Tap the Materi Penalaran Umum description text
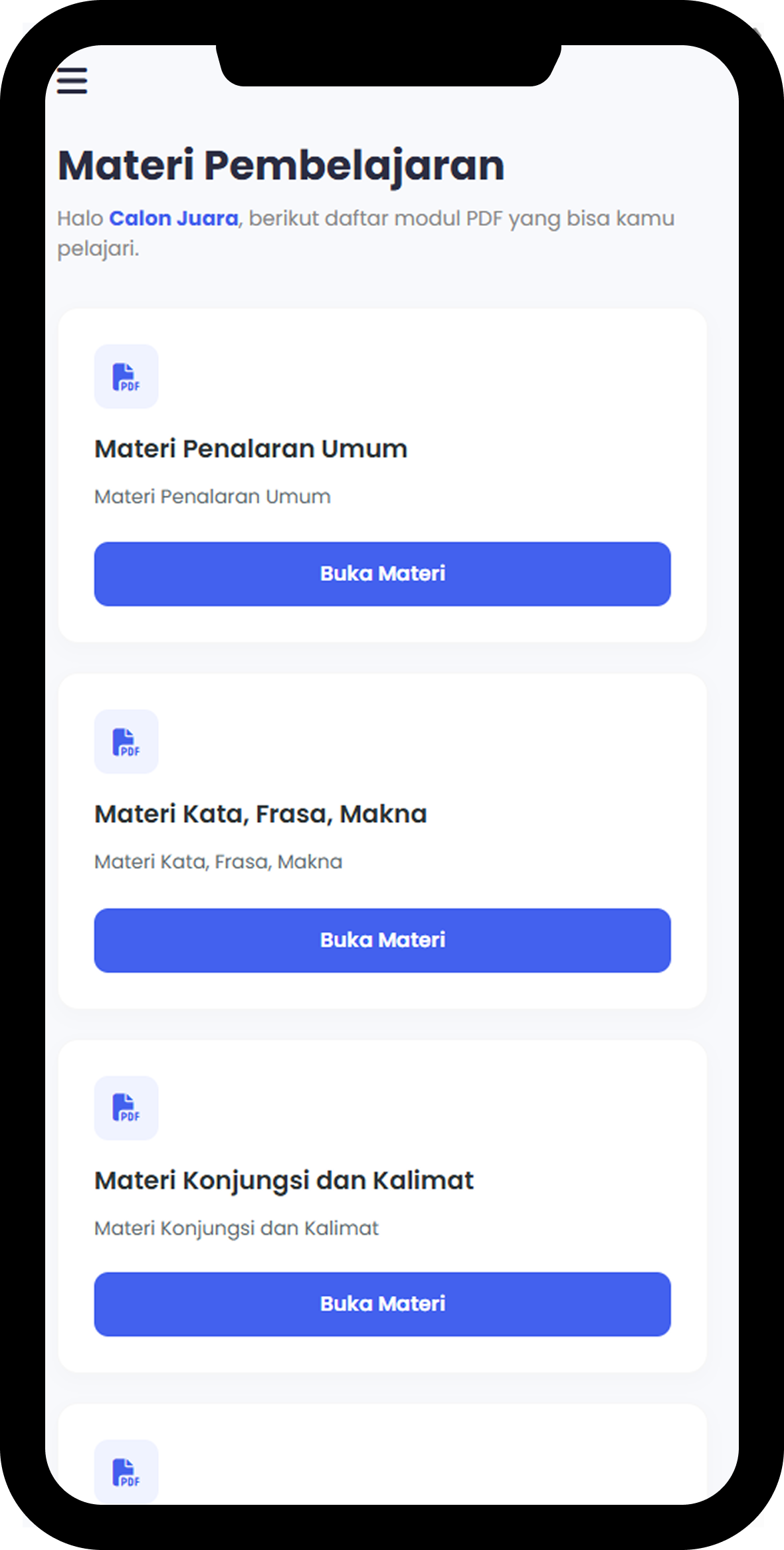The width and height of the screenshot is (784, 1550). point(213,497)
